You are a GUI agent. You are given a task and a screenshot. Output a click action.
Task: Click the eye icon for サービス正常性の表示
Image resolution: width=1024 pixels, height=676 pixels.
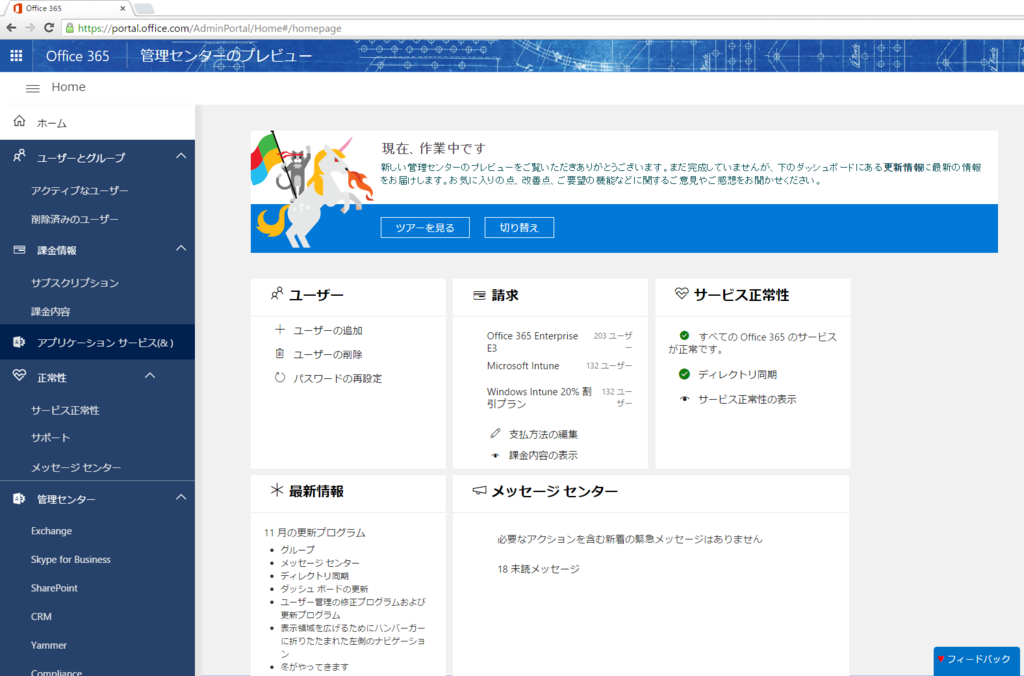coord(684,399)
